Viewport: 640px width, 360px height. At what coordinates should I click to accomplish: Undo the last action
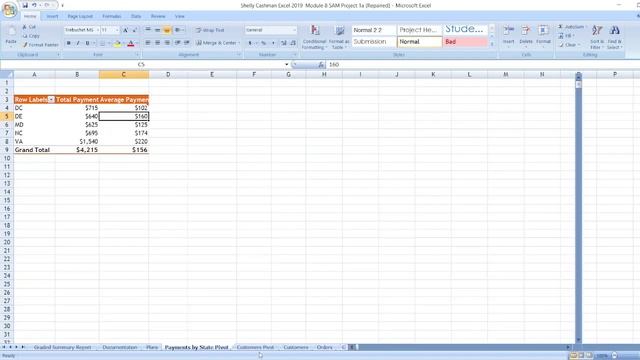(34, 5)
